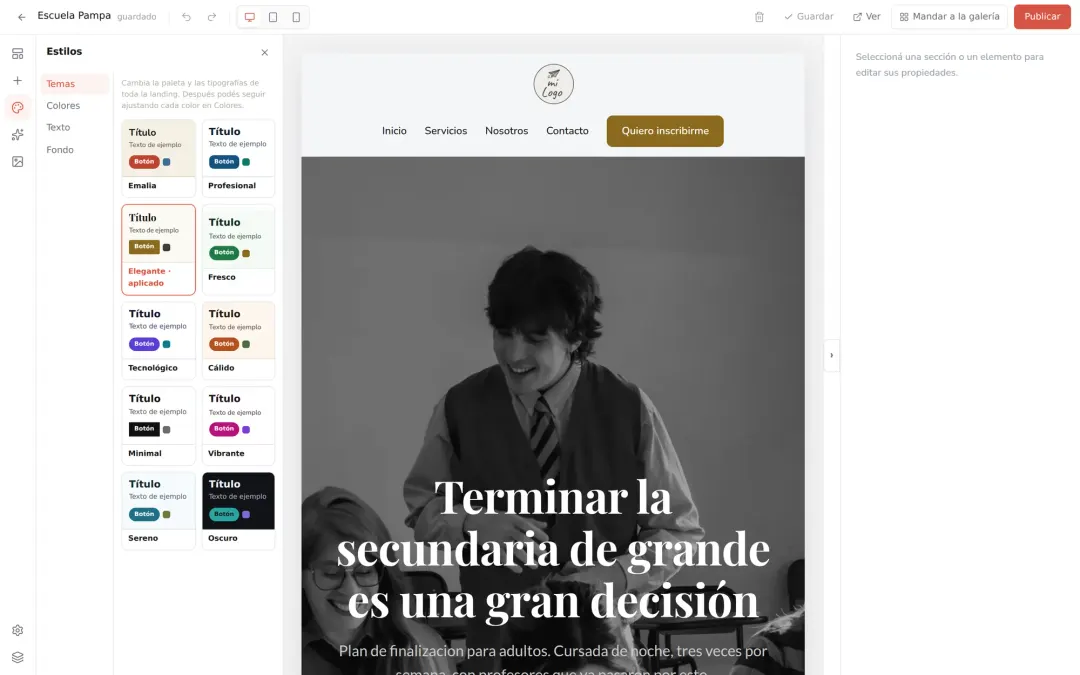Click the Contacto nav link
The height and width of the screenshot is (675, 1080).
[567, 131]
